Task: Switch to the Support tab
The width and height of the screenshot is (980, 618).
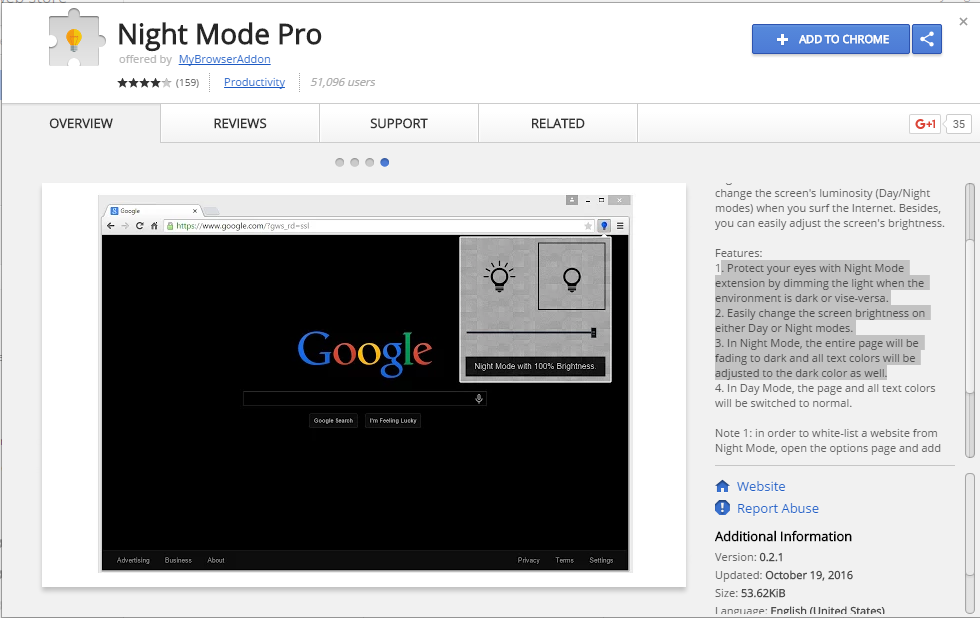Action: click(x=399, y=124)
